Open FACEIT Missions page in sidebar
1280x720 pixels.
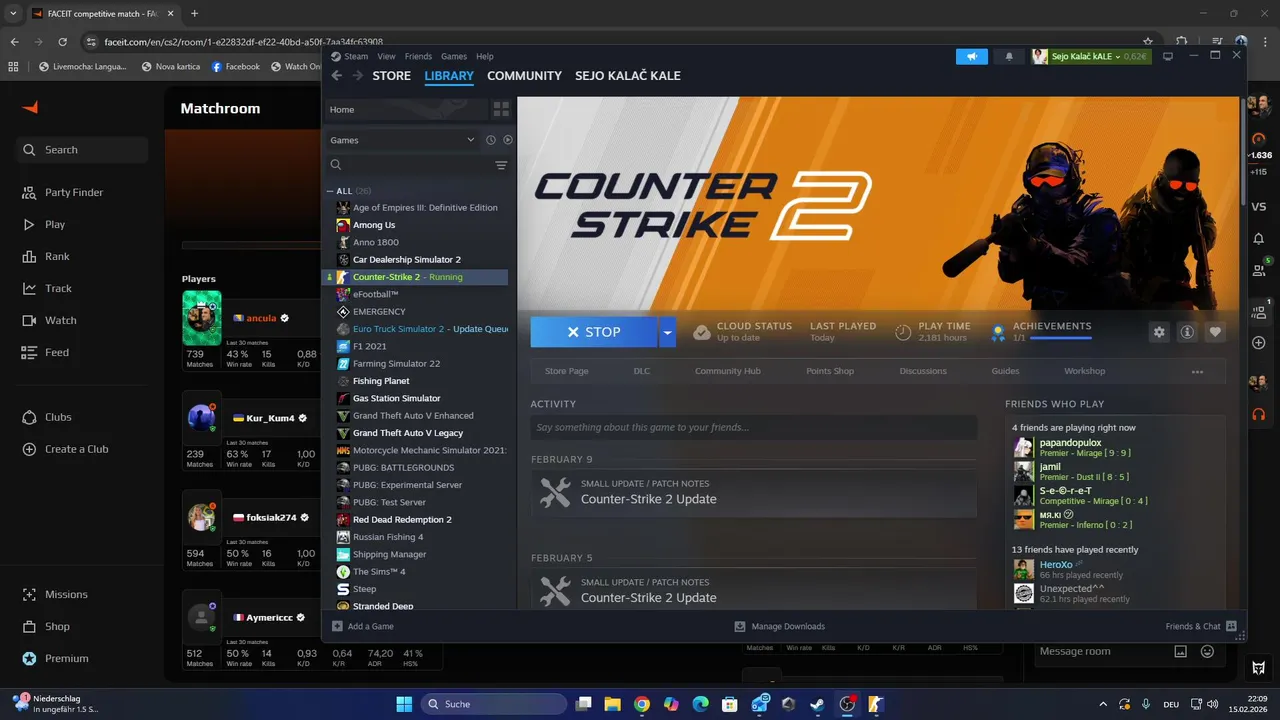tap(66, 594)
